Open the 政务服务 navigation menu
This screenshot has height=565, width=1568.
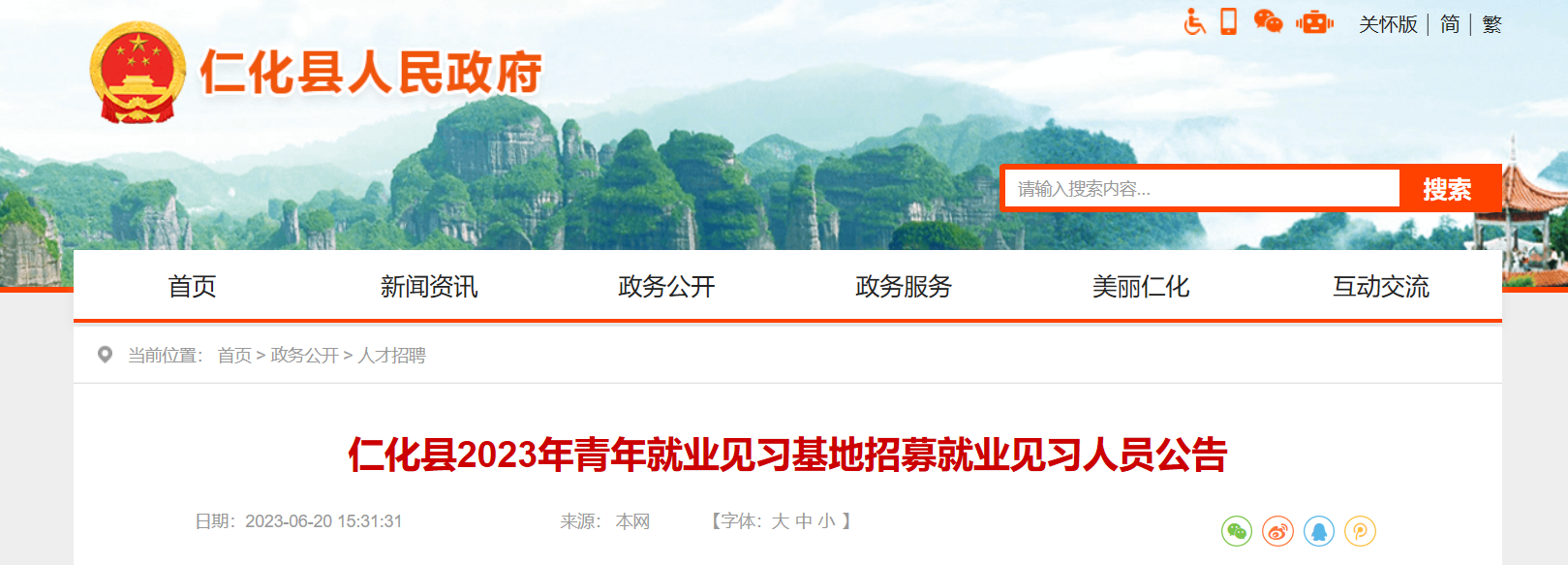pos(904,286)
